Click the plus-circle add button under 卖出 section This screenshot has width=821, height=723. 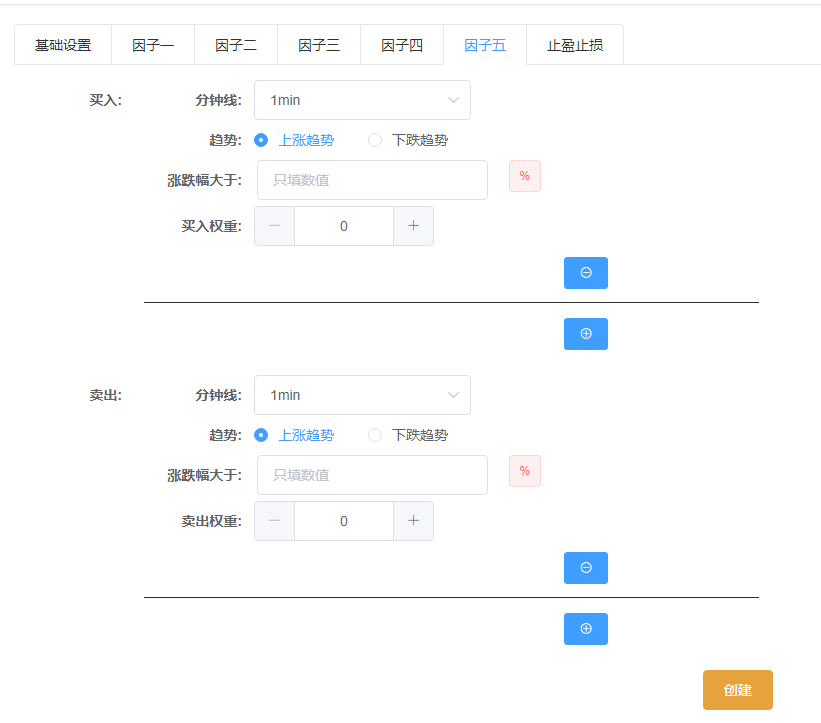click(x=585, y=629)
